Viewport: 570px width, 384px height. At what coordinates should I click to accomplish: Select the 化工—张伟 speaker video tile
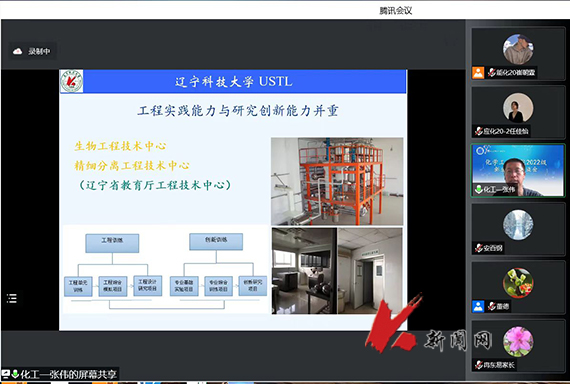click(518, 171)
